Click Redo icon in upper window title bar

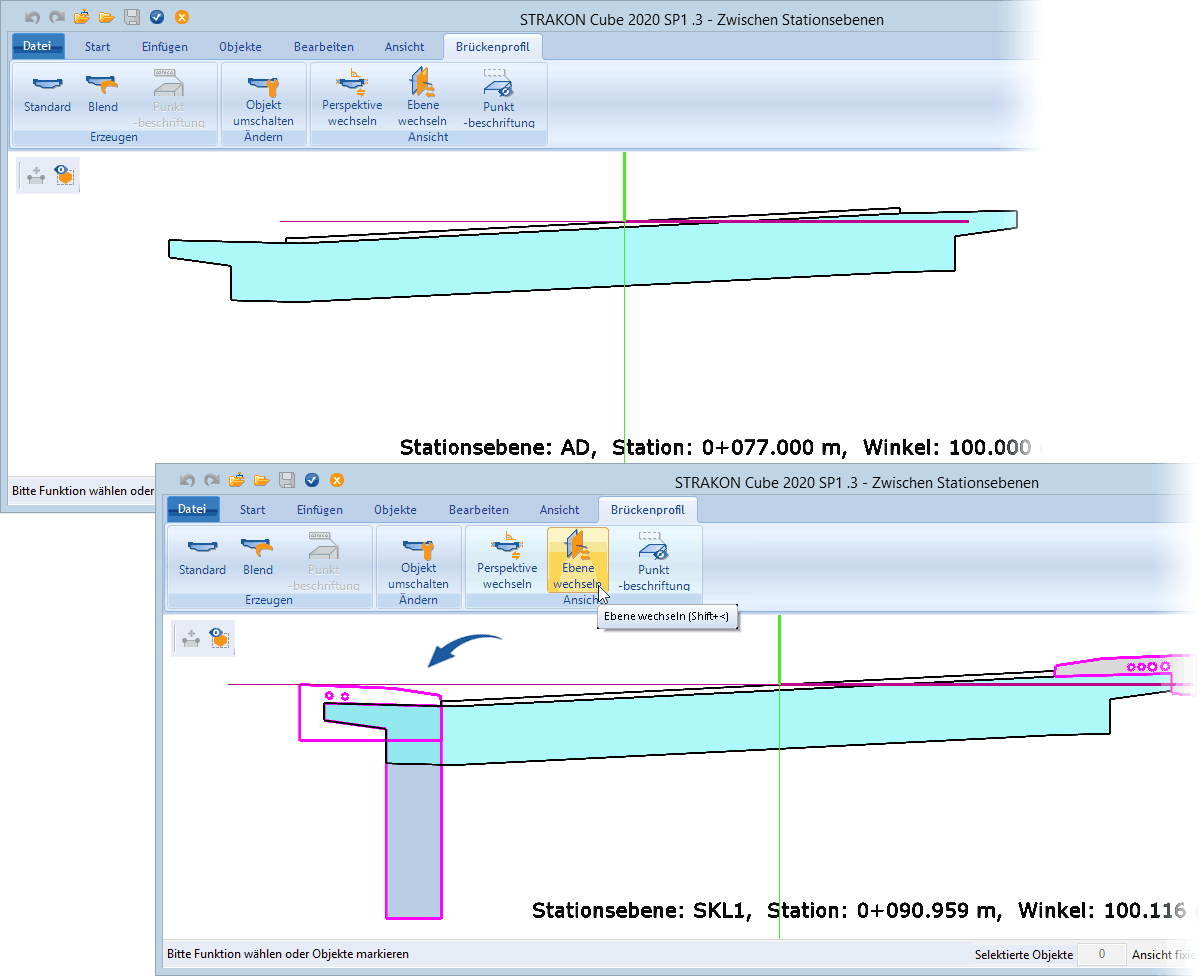(56, 17)
